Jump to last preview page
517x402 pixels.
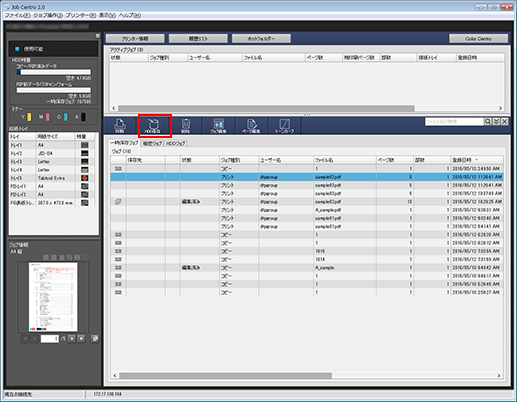point(81,339)
